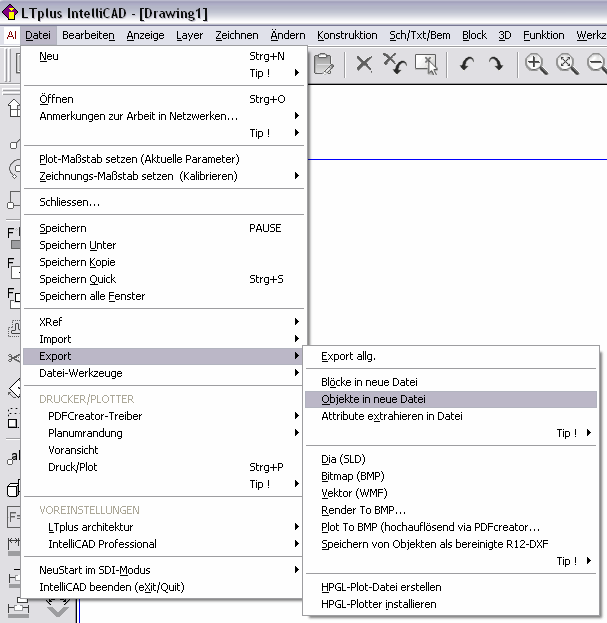607x623 pixels.
Task: Select Attribute extrahieren in Datei
Action: [451, 416]
